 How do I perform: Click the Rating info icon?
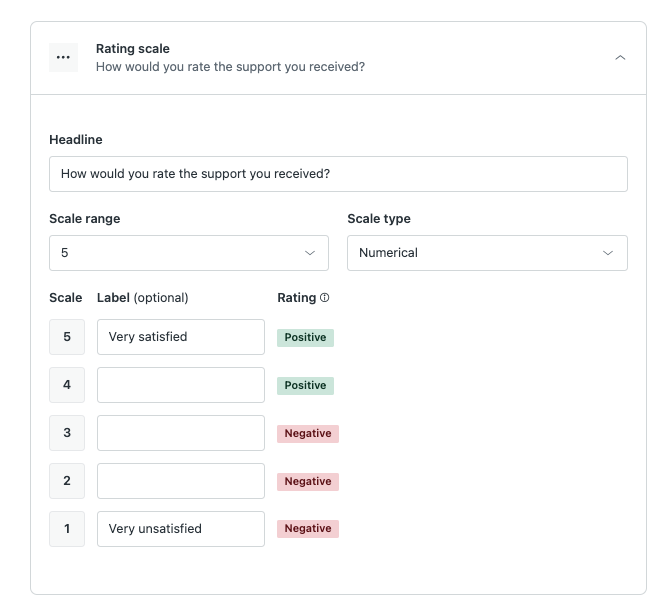click(325, 298)
